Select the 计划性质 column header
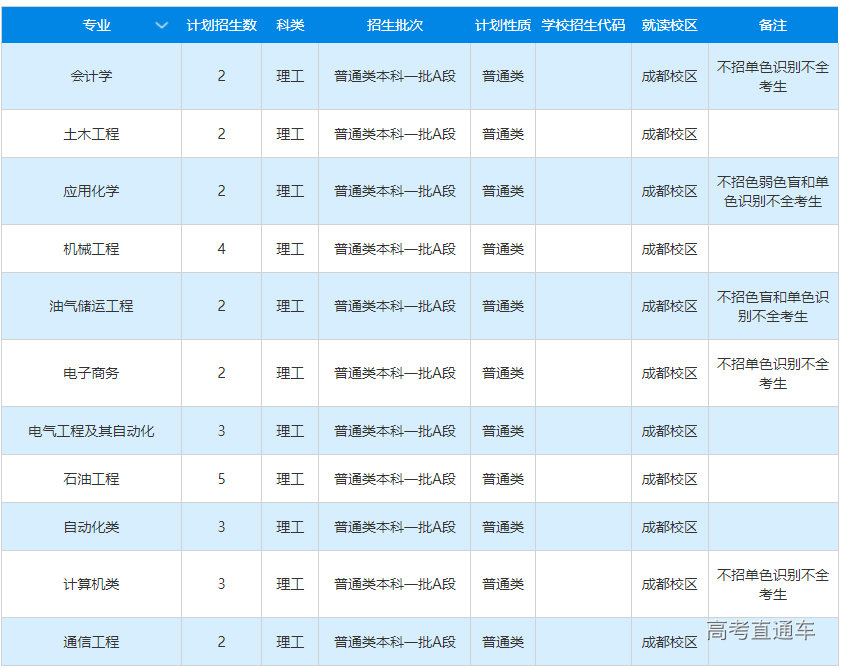 pyautogui.click(x=503, y=25)
